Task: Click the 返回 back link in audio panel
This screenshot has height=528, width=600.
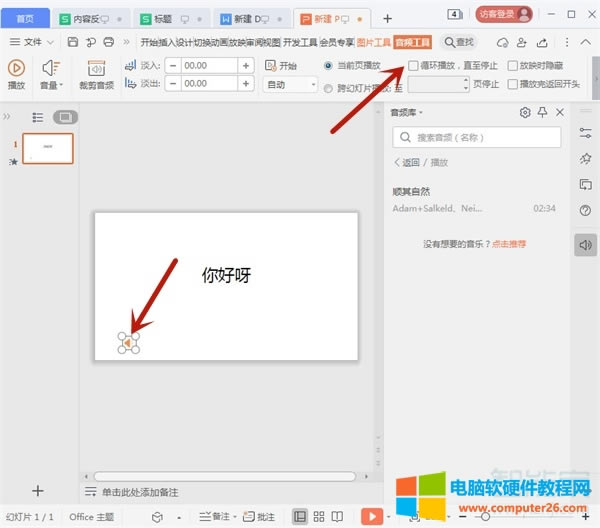Action: point(409,163)
